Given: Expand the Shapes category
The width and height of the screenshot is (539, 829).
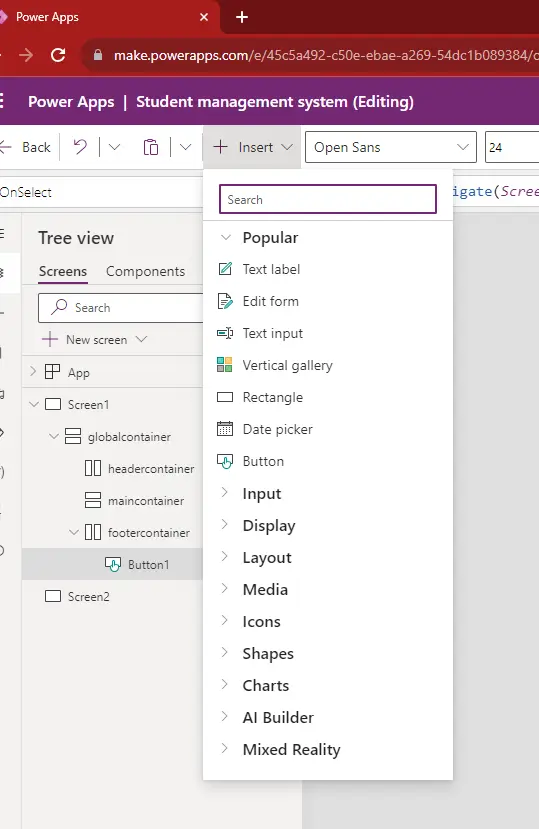Looking at the screenshot, I should (x=225, y=652).
